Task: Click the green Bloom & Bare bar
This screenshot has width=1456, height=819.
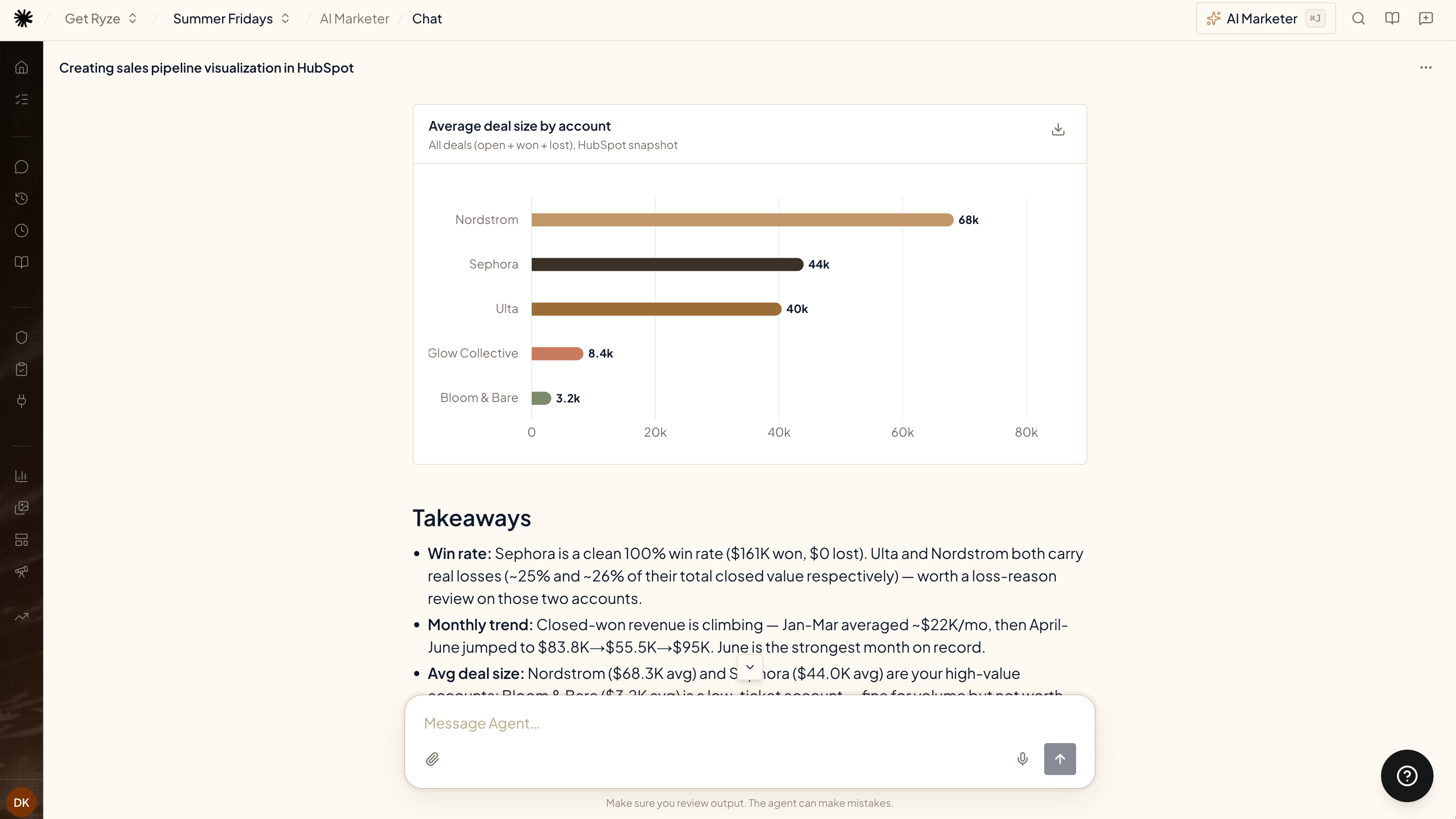Action: point(541,398)
